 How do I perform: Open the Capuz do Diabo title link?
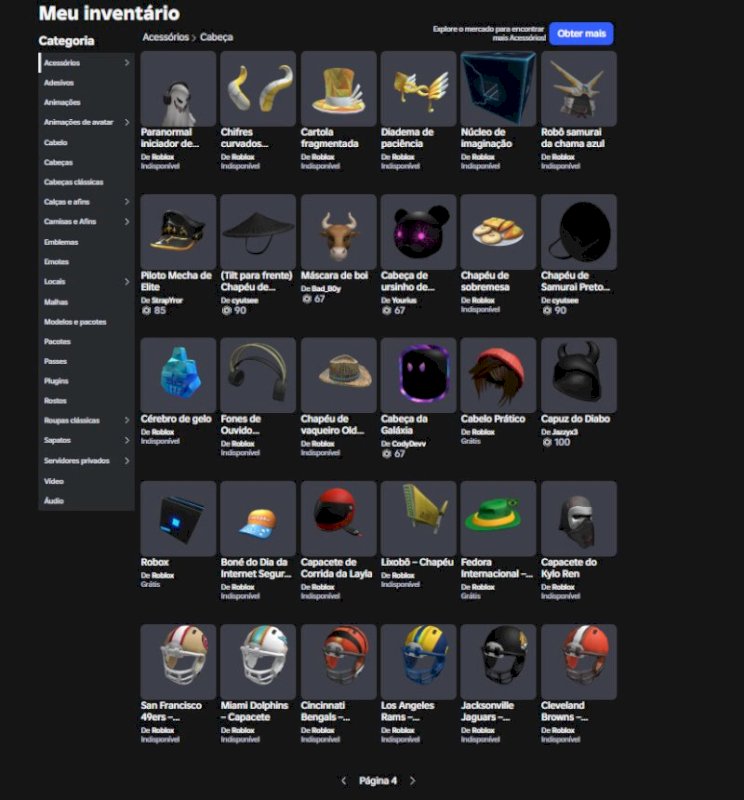(x=575, y=419)
